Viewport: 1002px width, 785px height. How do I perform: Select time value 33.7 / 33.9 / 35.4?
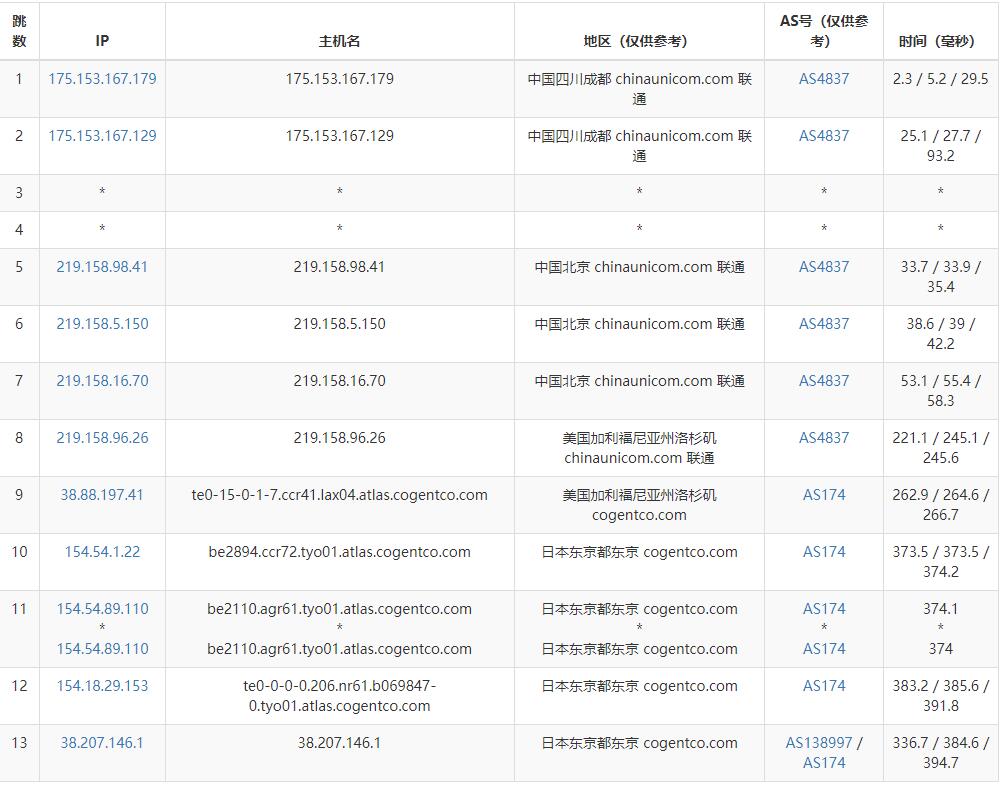coord(940,276)
